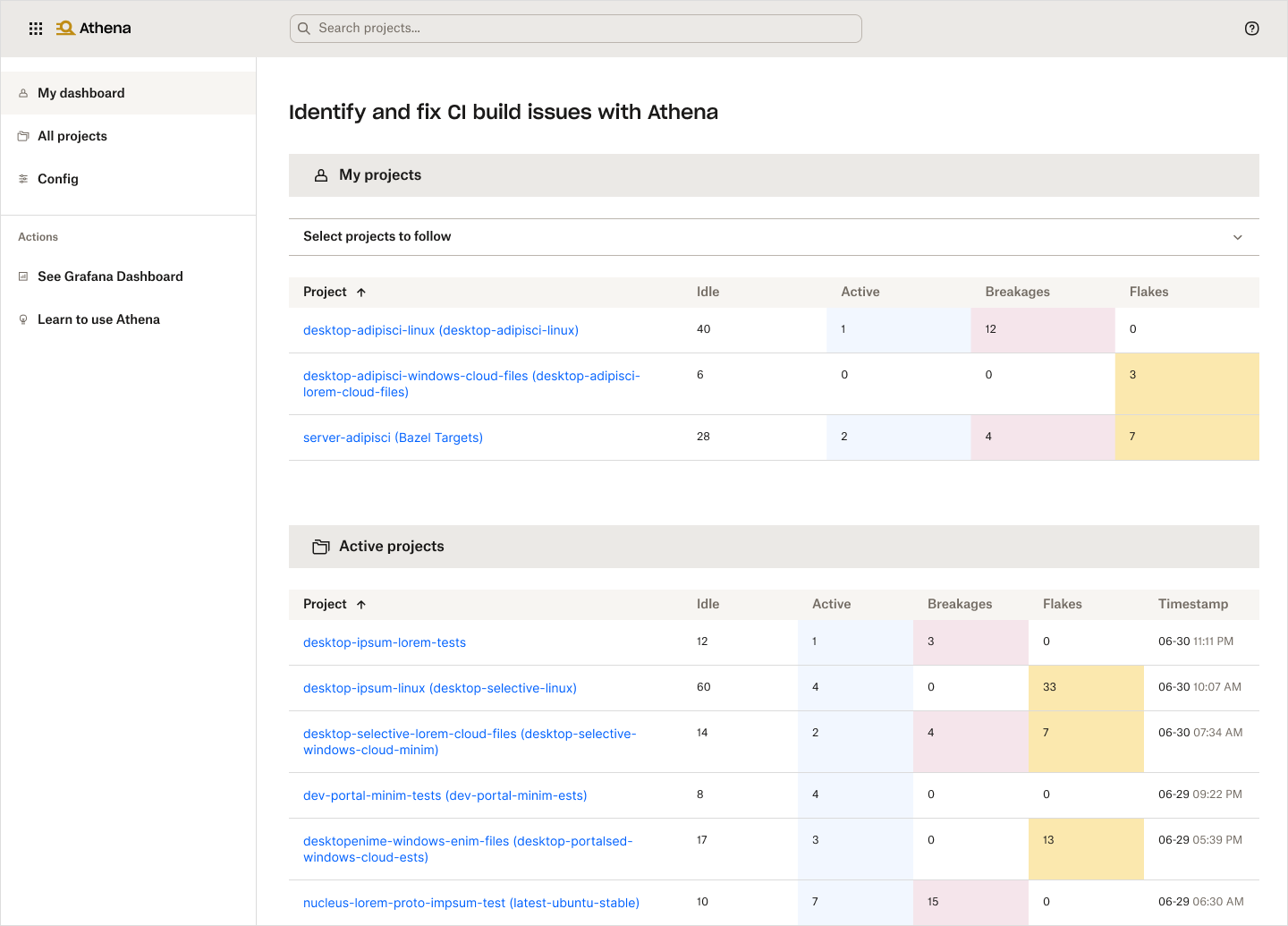The width and height of the screenshot is (1288, 926).
Task: Click the Active projects folder icon
Action: click(321, 547)
